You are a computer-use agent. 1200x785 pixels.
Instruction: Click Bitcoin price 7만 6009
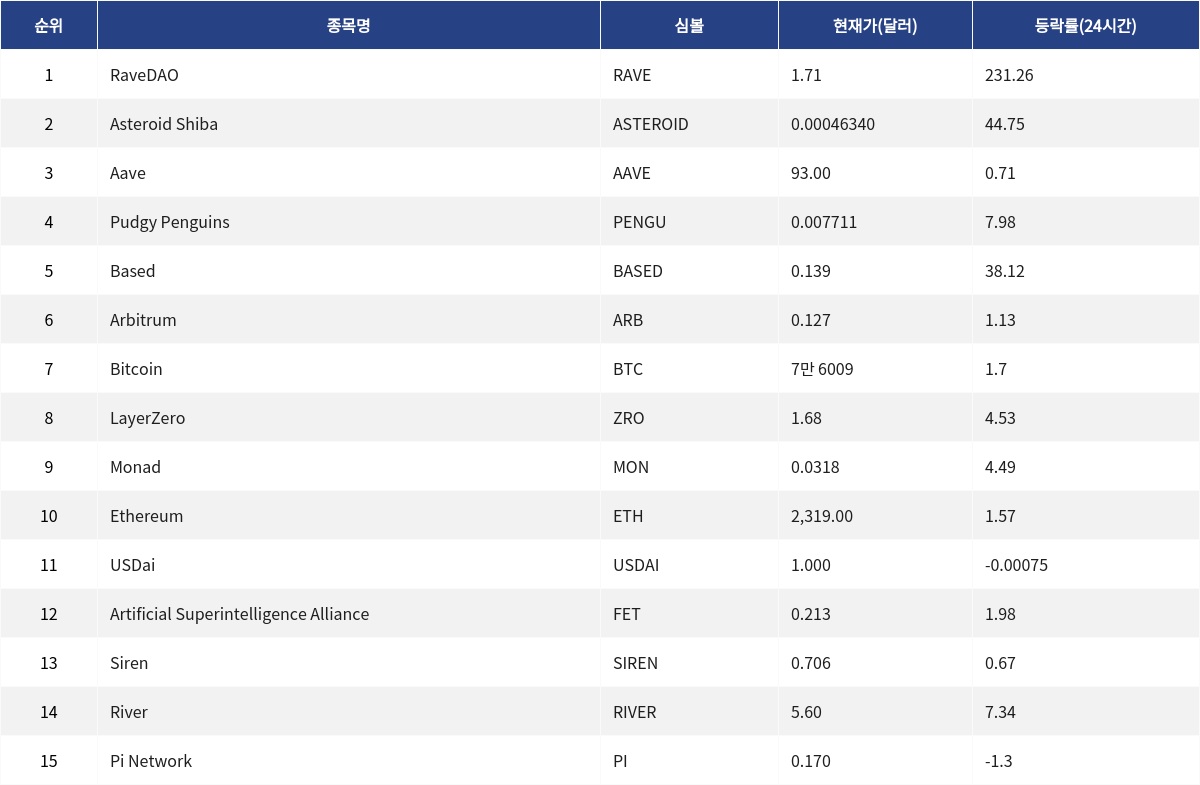pyautogui.click(x=822, y=369)
